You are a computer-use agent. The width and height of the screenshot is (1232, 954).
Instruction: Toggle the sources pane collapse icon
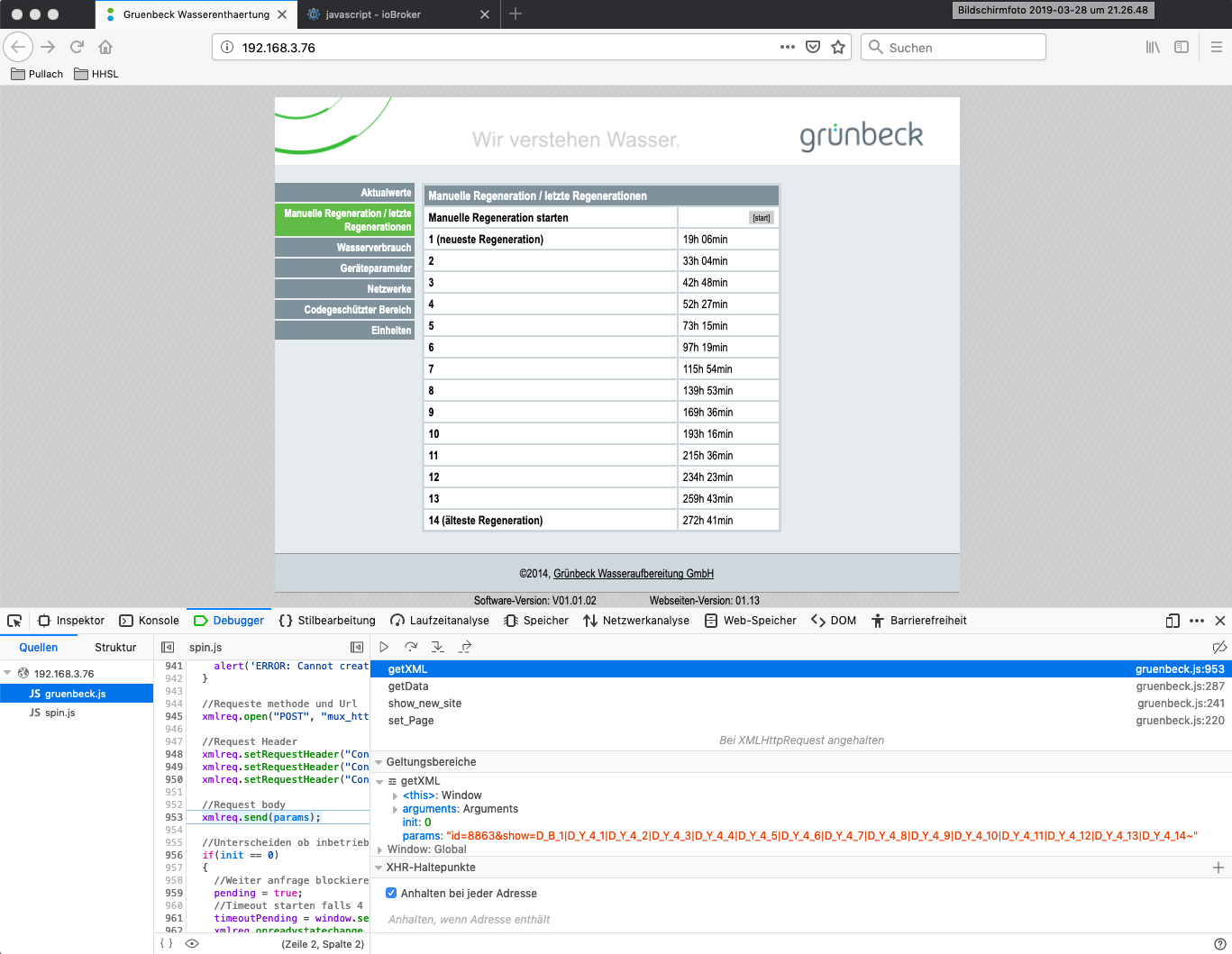168,647
